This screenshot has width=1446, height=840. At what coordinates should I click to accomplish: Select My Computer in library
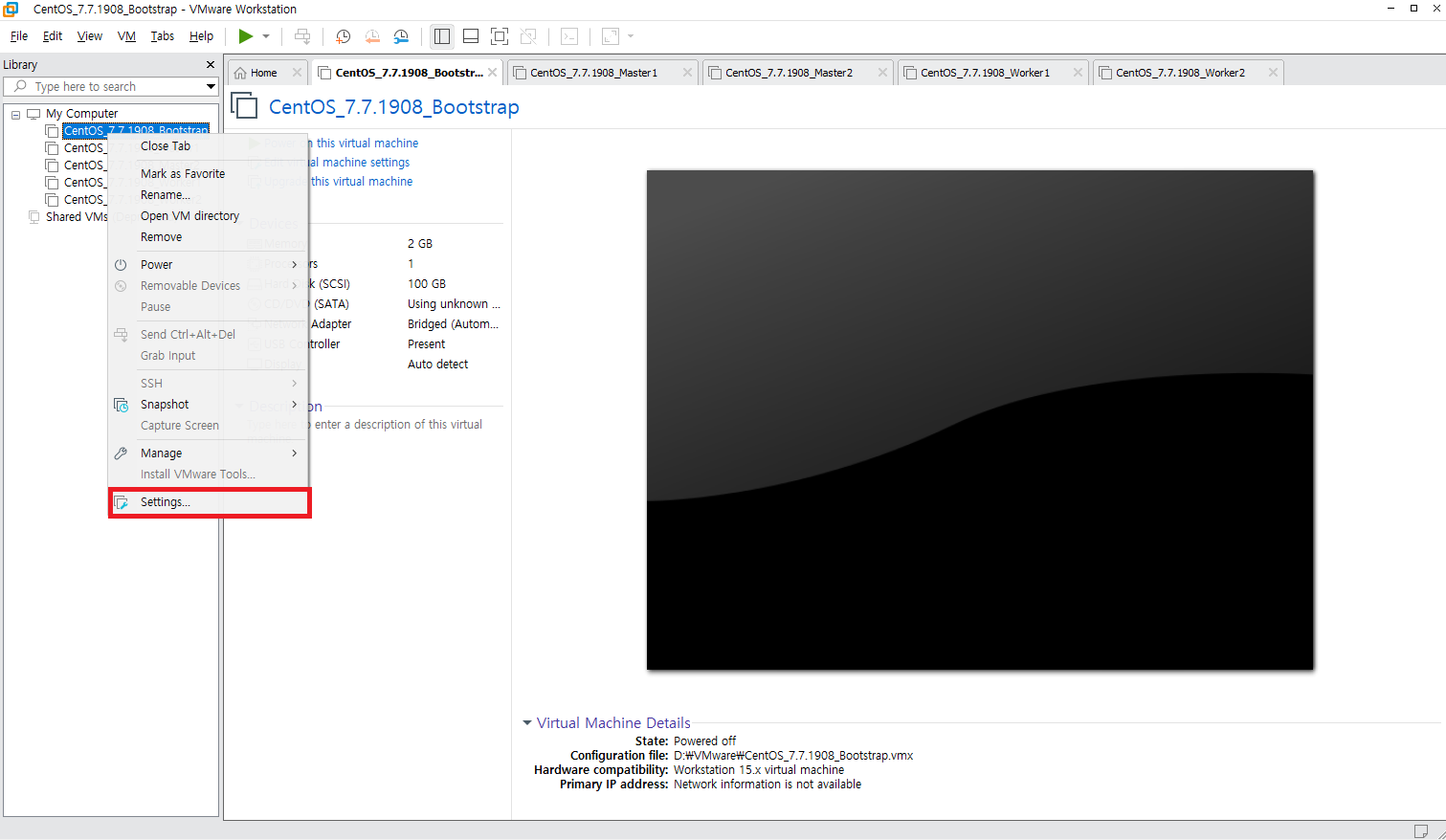(81, 114)
